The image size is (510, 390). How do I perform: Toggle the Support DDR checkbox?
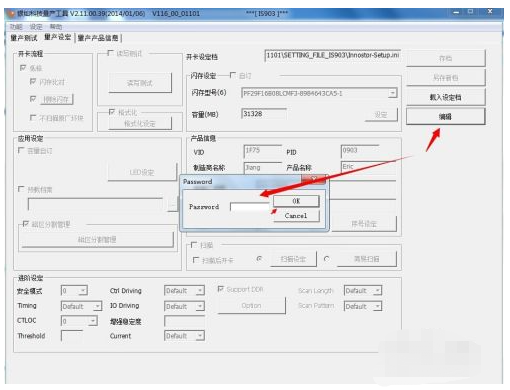[220, 289]
